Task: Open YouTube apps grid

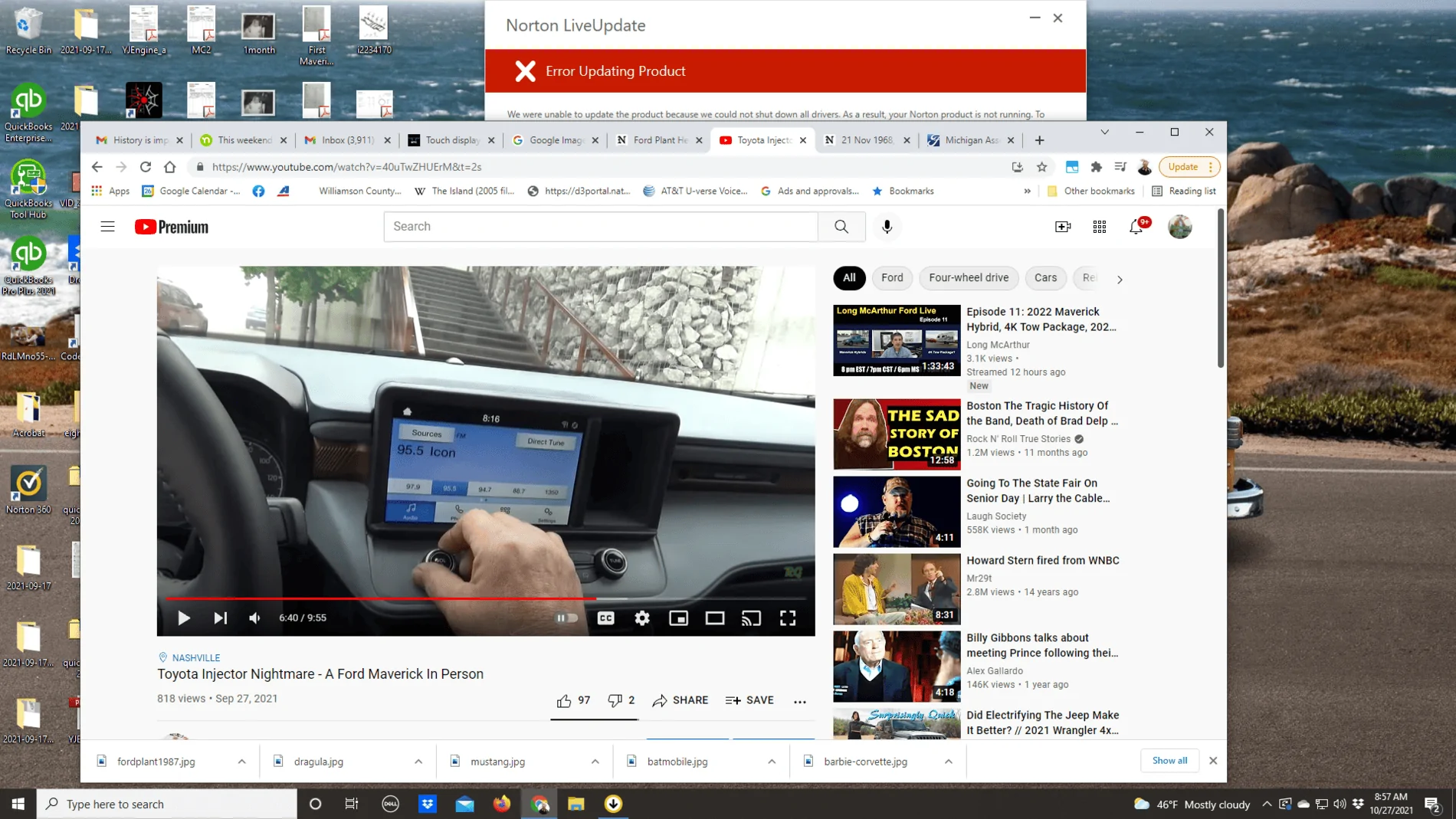Action: 1100,227
